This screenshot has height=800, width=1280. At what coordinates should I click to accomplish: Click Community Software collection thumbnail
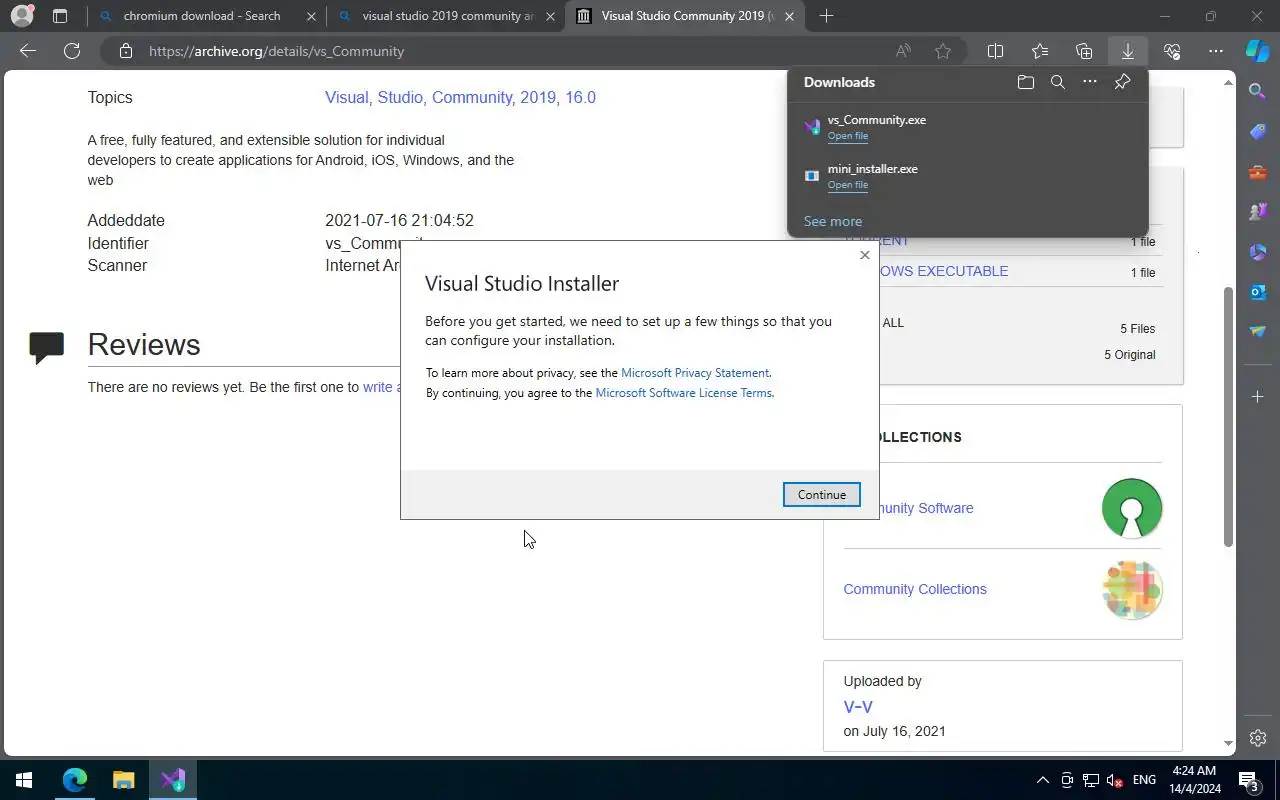click(x=1132, y=508)
